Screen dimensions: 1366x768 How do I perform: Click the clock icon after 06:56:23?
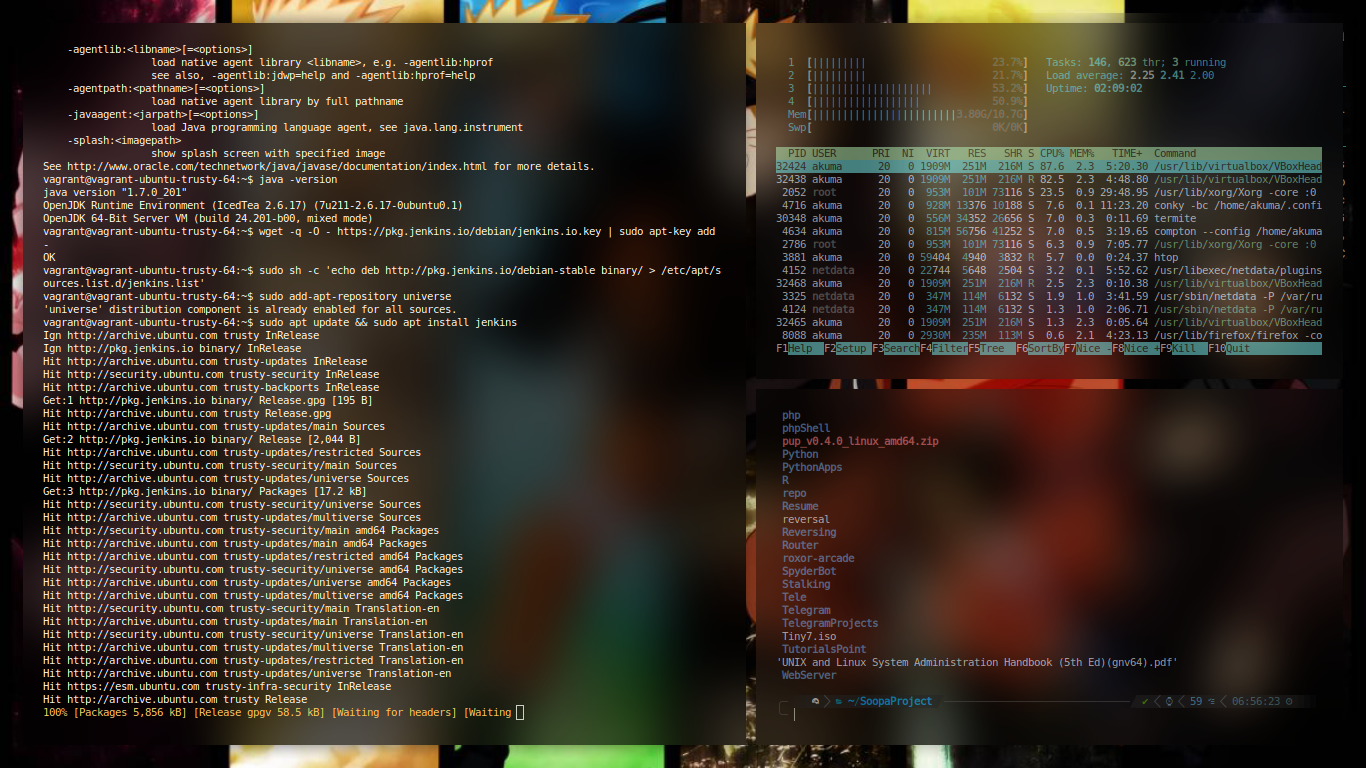(1290, 702)
